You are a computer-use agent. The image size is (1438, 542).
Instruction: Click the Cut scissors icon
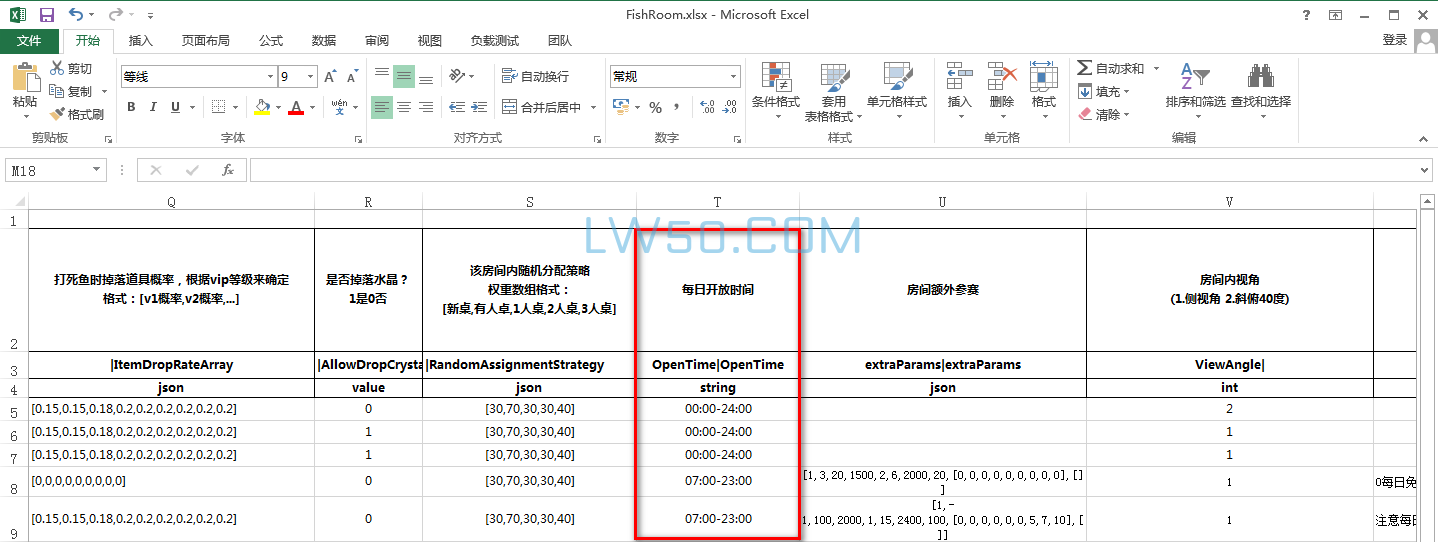pos(57,68)
